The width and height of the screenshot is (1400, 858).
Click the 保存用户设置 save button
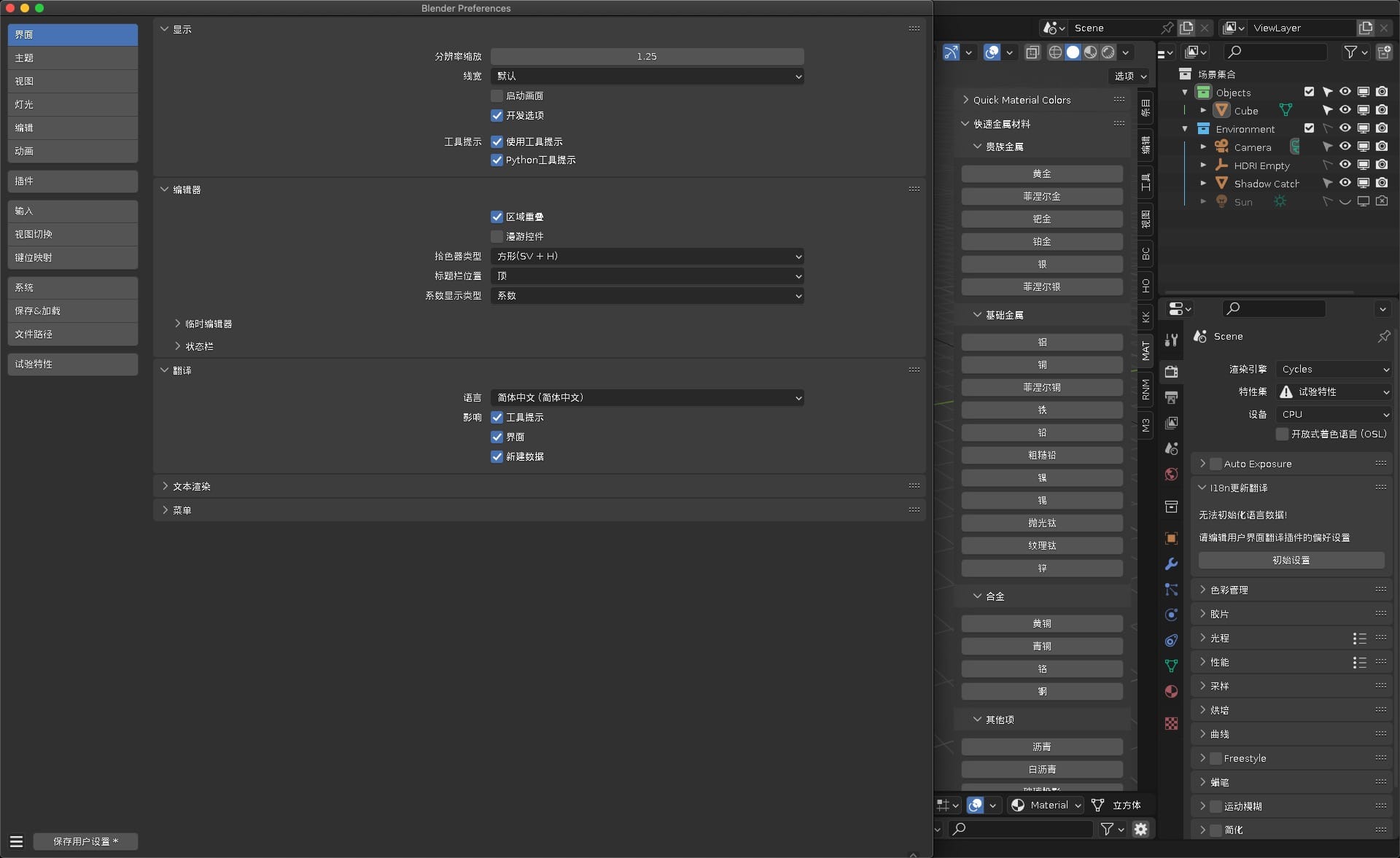[85, 841]
